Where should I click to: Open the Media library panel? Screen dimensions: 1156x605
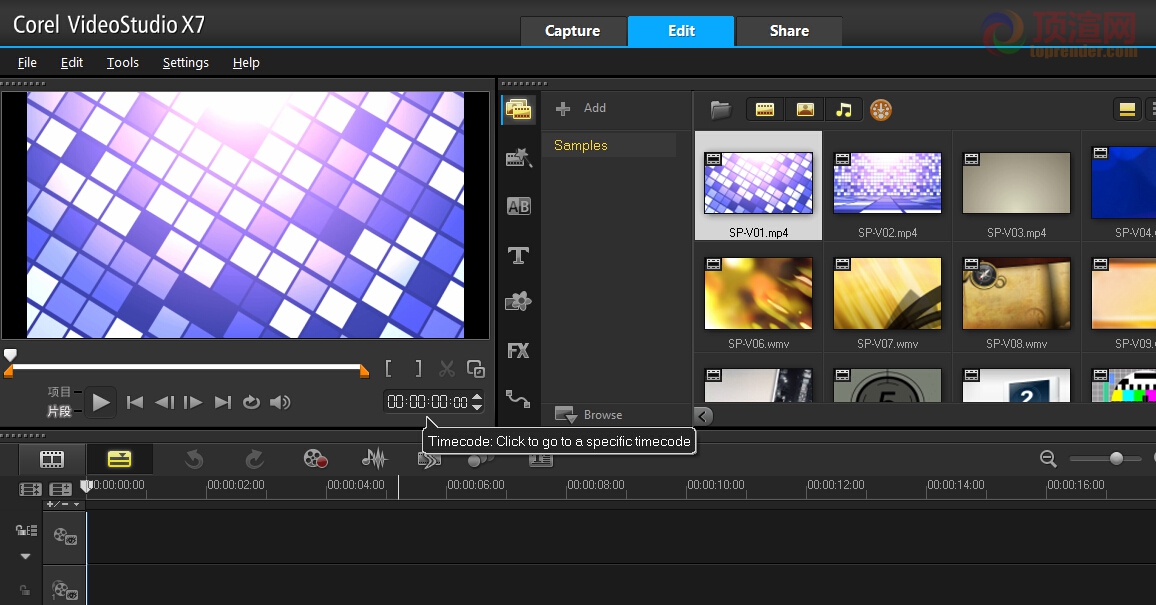pos(518,110)
